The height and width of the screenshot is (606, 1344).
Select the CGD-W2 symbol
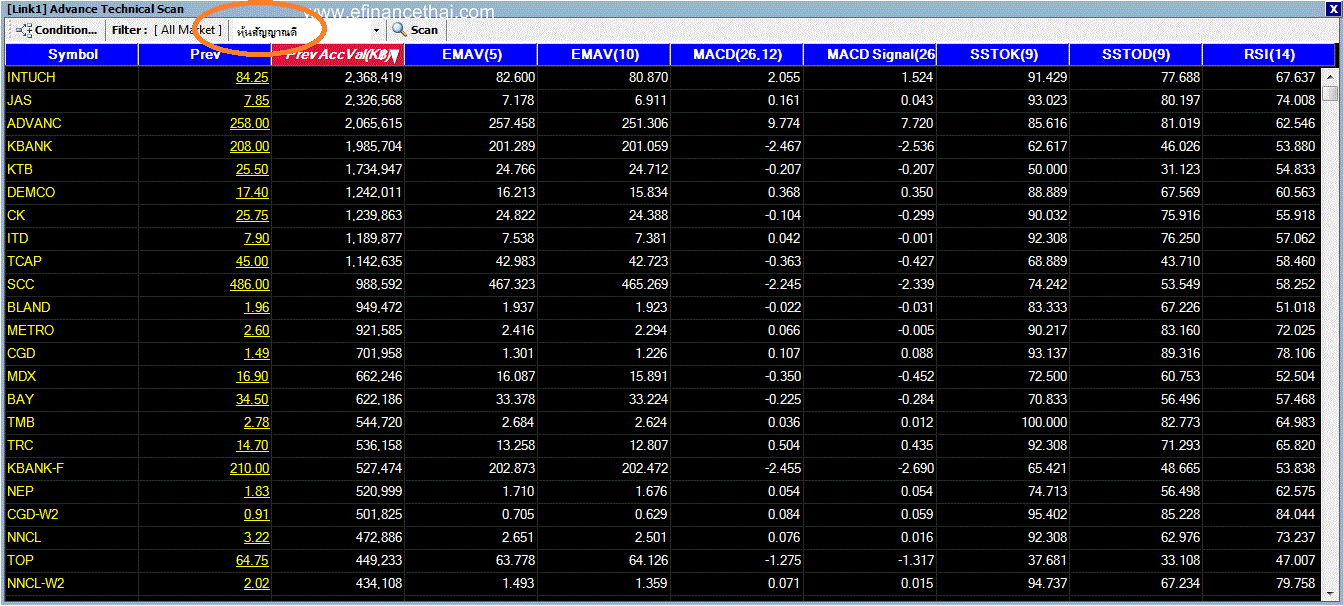click(33, 514)
